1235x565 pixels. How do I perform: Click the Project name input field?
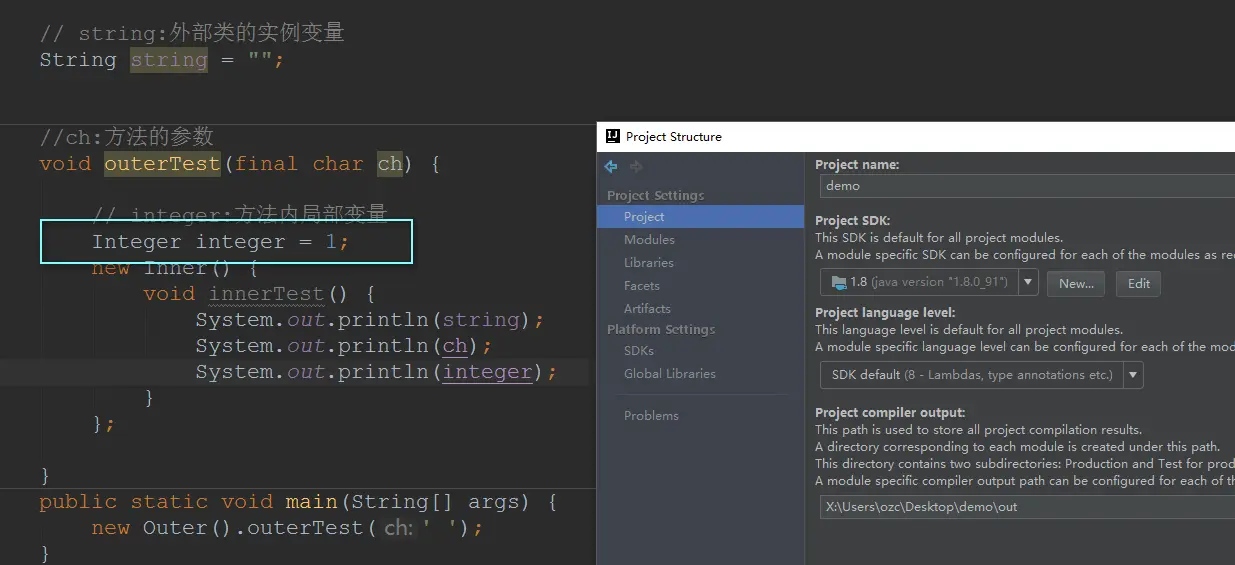(1027, 186)
